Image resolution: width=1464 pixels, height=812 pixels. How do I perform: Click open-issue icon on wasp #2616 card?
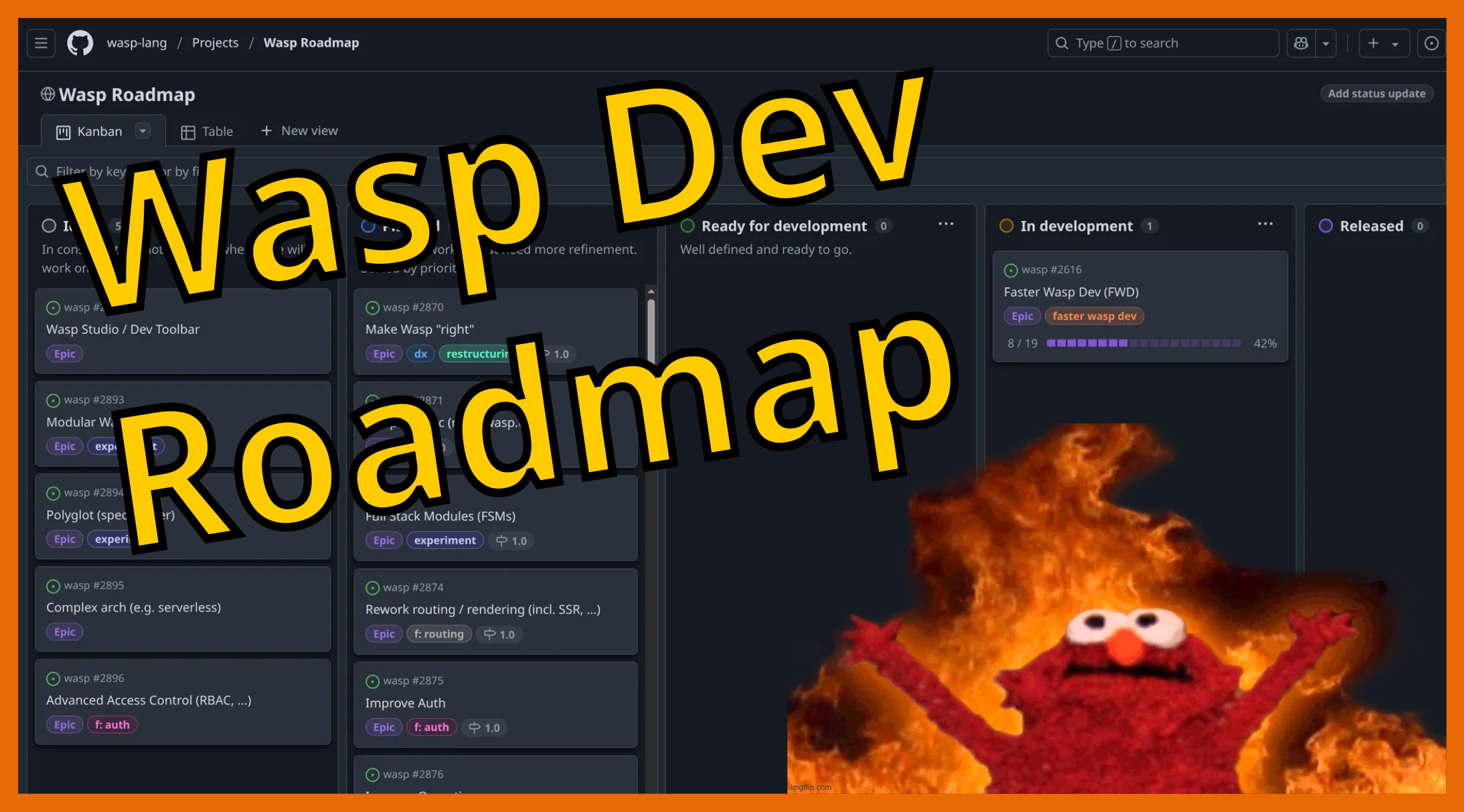click(x=1010, y=270)
